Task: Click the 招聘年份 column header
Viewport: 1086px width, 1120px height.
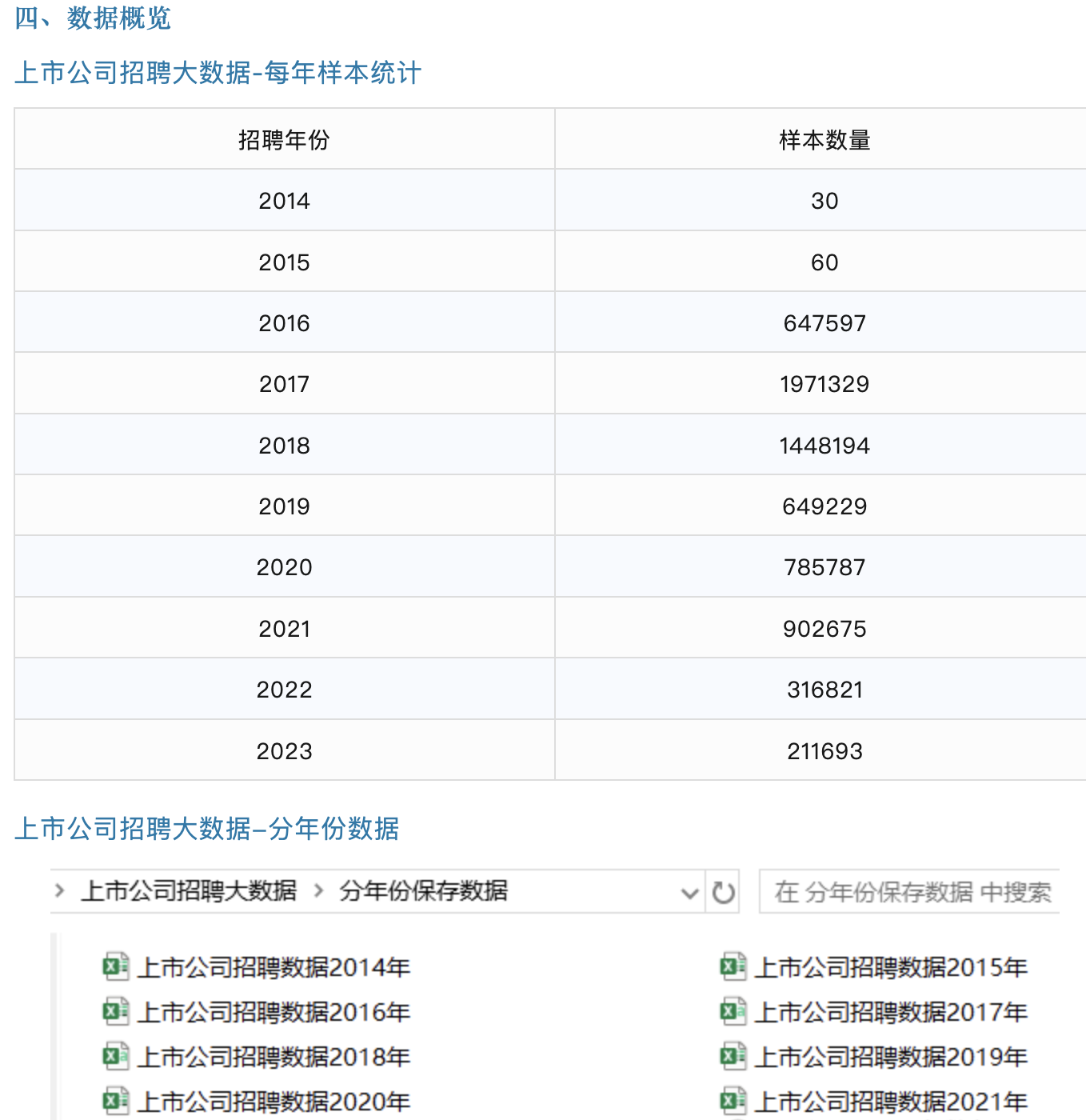Action: tap(284, 140)
